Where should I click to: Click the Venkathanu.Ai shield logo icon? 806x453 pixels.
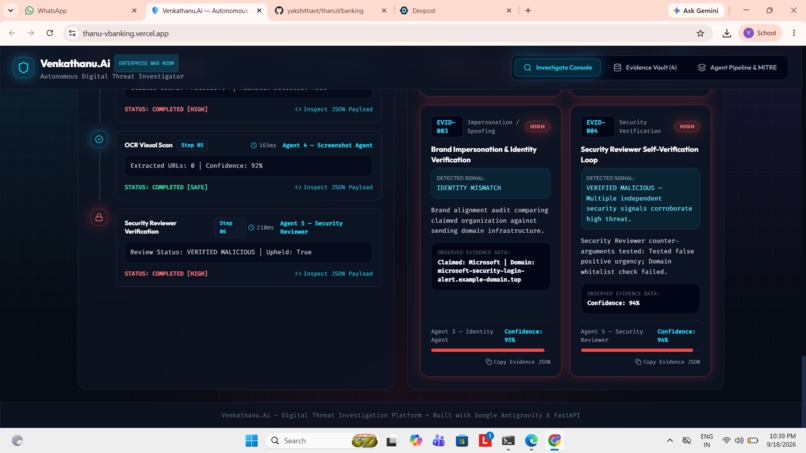point(23,67)
